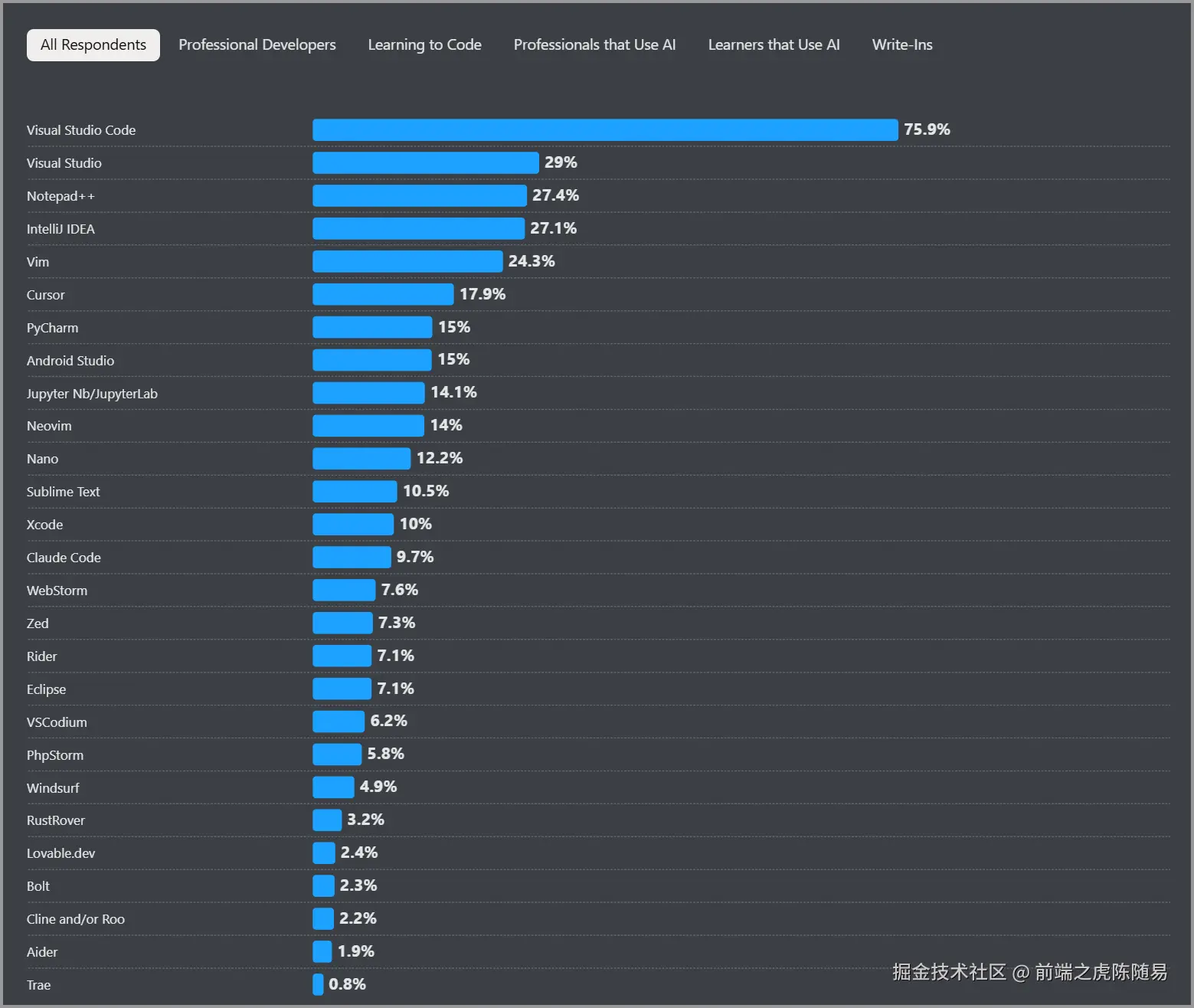
Task: Switch to the Write-Ins tab
Action: click(x=901, y=45)
